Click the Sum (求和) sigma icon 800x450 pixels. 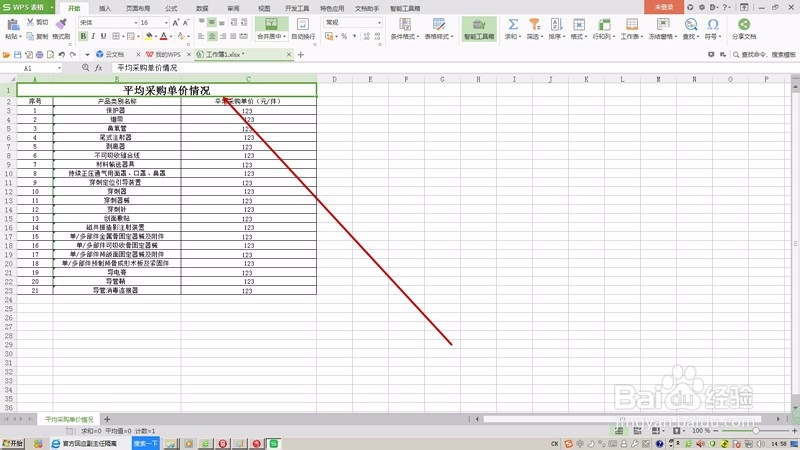pos(512,24)
